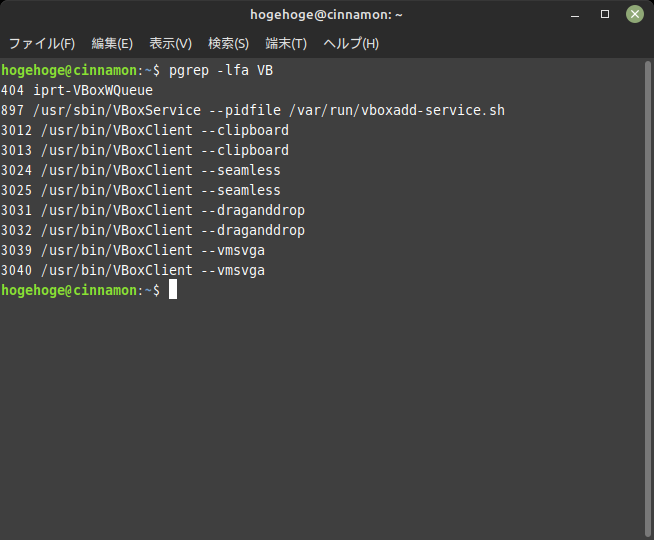Click the window title hogehoge@cinnamon: ~
This screenshot has height=540, width=654.
pos(326,15)
